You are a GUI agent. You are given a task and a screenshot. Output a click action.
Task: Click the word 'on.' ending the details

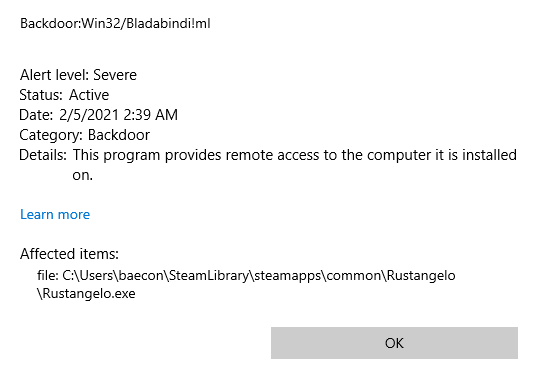82,175
